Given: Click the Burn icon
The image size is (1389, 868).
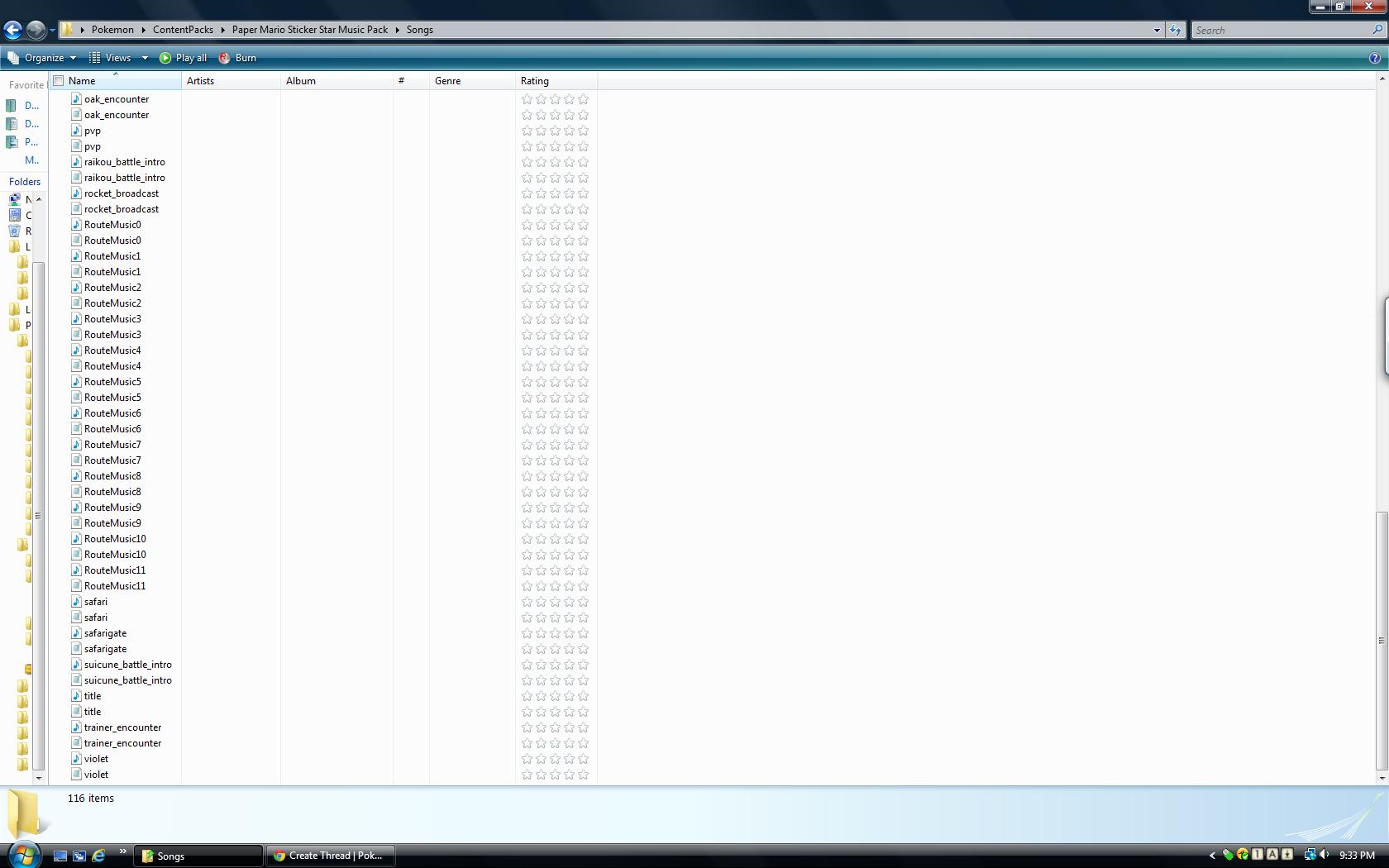Looking at the screenshot, I should tap(223, 58).
